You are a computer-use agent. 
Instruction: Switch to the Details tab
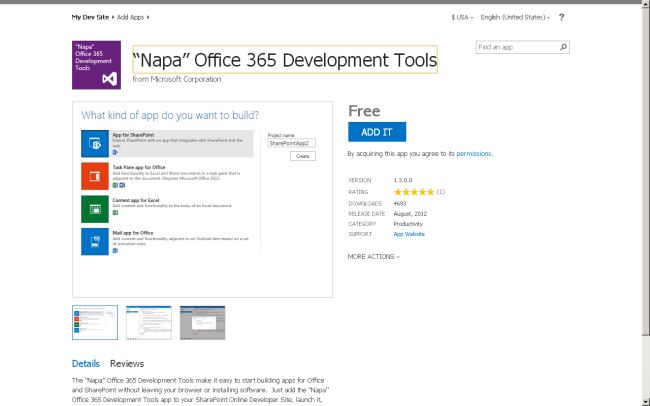(x=86, y=364)
